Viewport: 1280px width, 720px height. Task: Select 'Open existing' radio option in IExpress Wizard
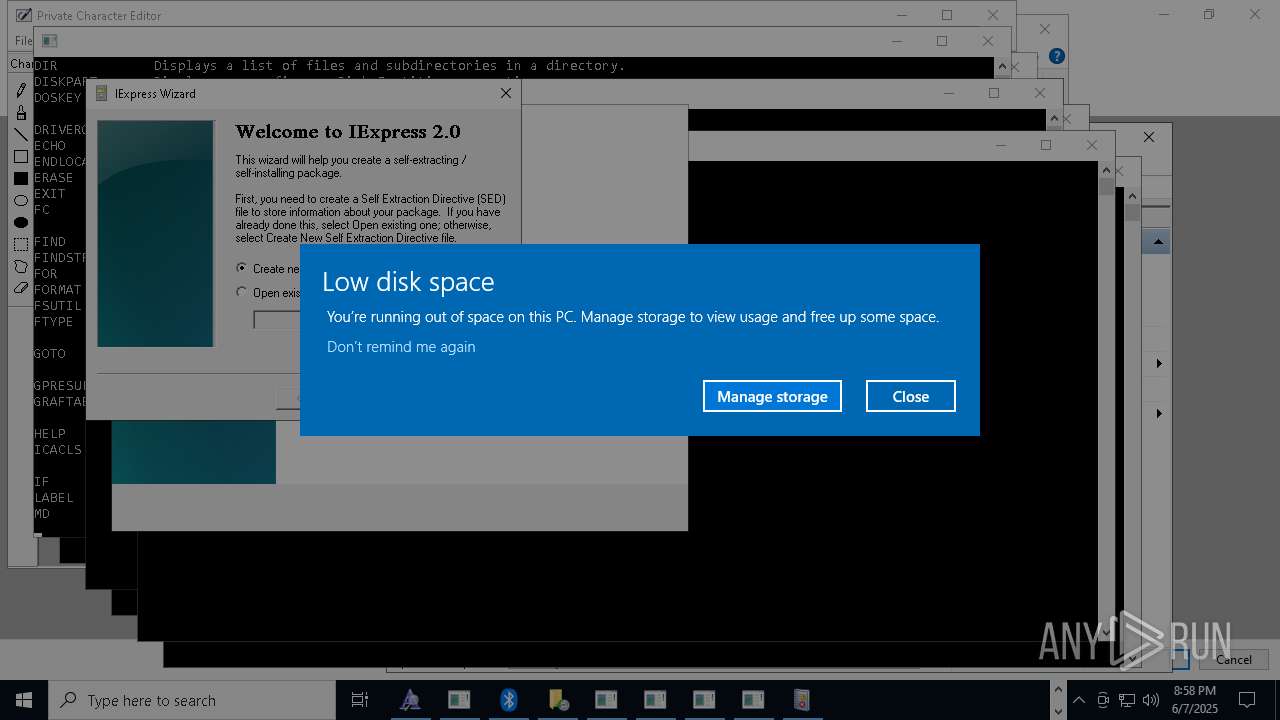(241, 292)
